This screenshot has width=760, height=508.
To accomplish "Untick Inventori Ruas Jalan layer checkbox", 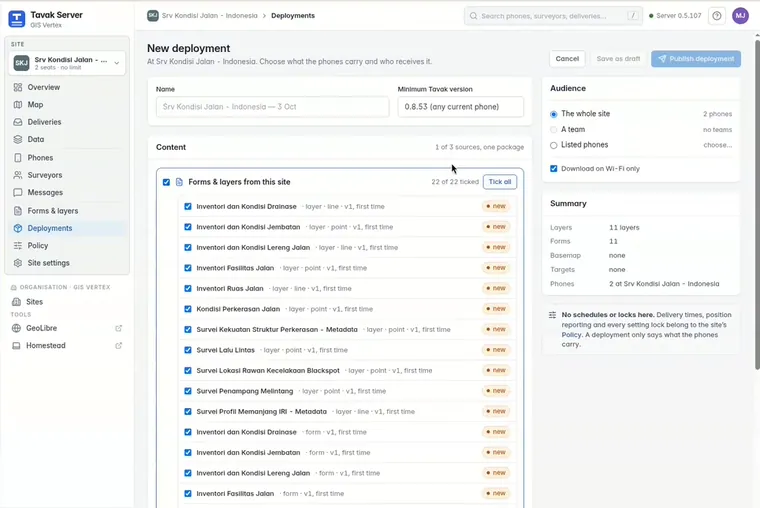I will [188, 288].
